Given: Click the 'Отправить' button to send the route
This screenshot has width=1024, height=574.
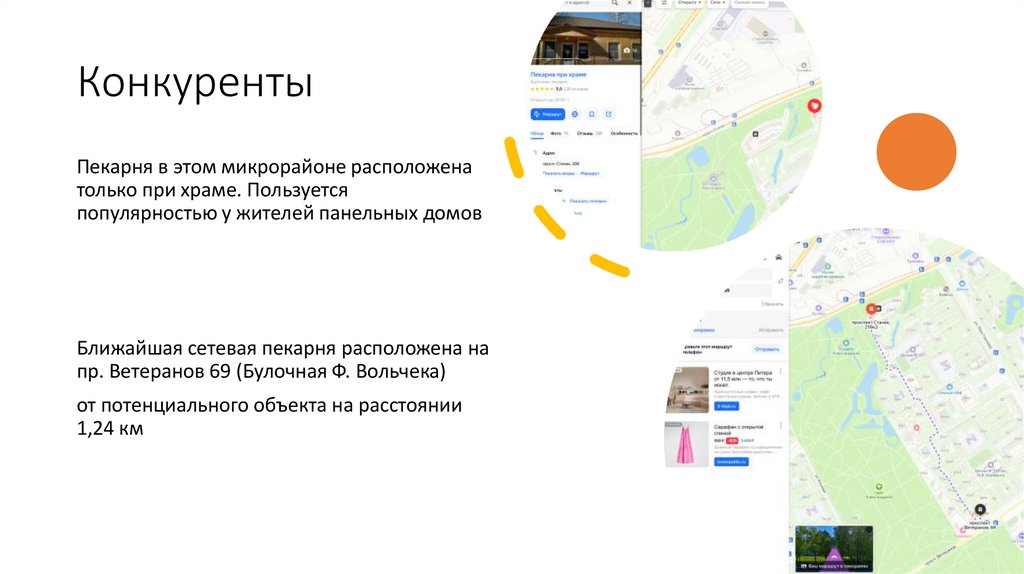Looking at the screenshot, I should (x=767, y=349).
